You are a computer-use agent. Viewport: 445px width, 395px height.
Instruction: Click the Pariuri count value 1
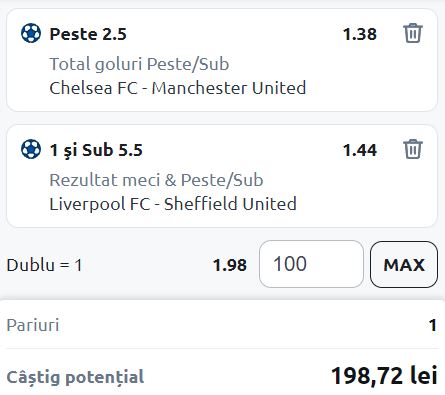pyautogui.click(x=433, y=325)
